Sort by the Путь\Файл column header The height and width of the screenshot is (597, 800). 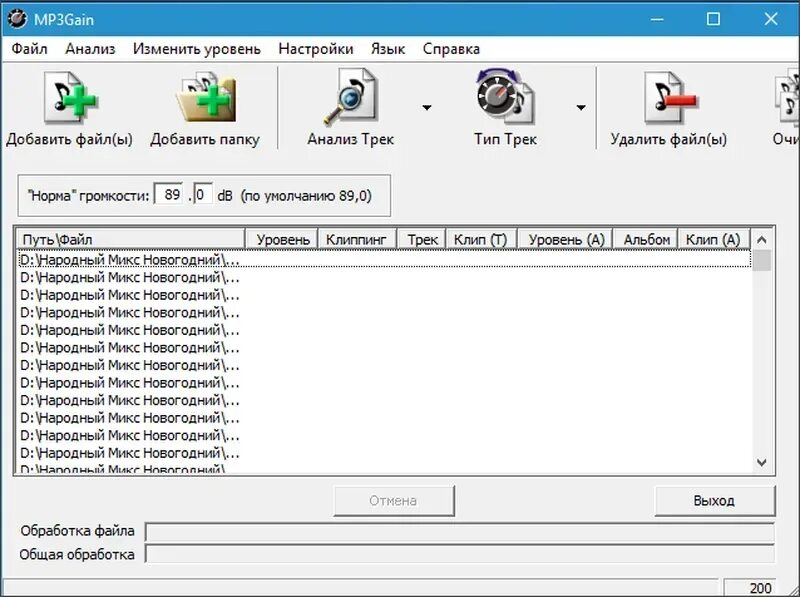click(131, 239)
